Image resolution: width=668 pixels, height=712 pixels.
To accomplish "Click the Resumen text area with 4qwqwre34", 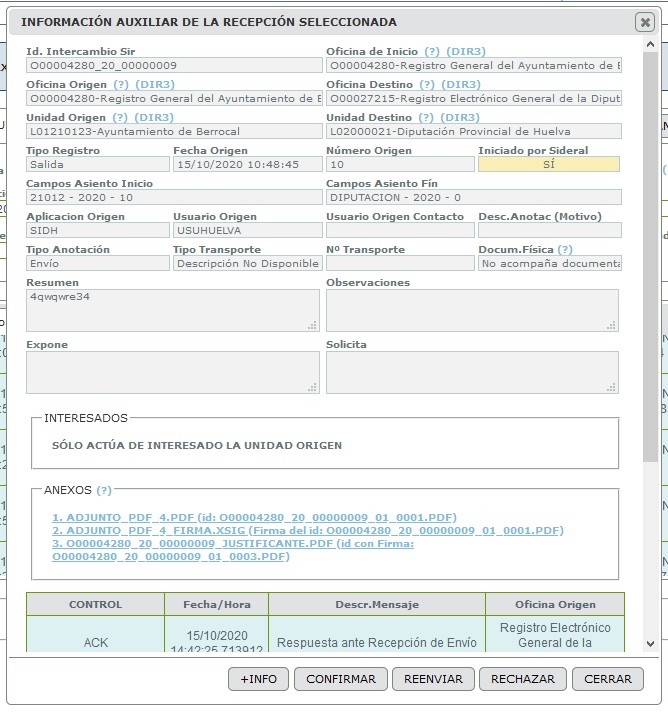I will pyautogui.click(x=173, y=310).
